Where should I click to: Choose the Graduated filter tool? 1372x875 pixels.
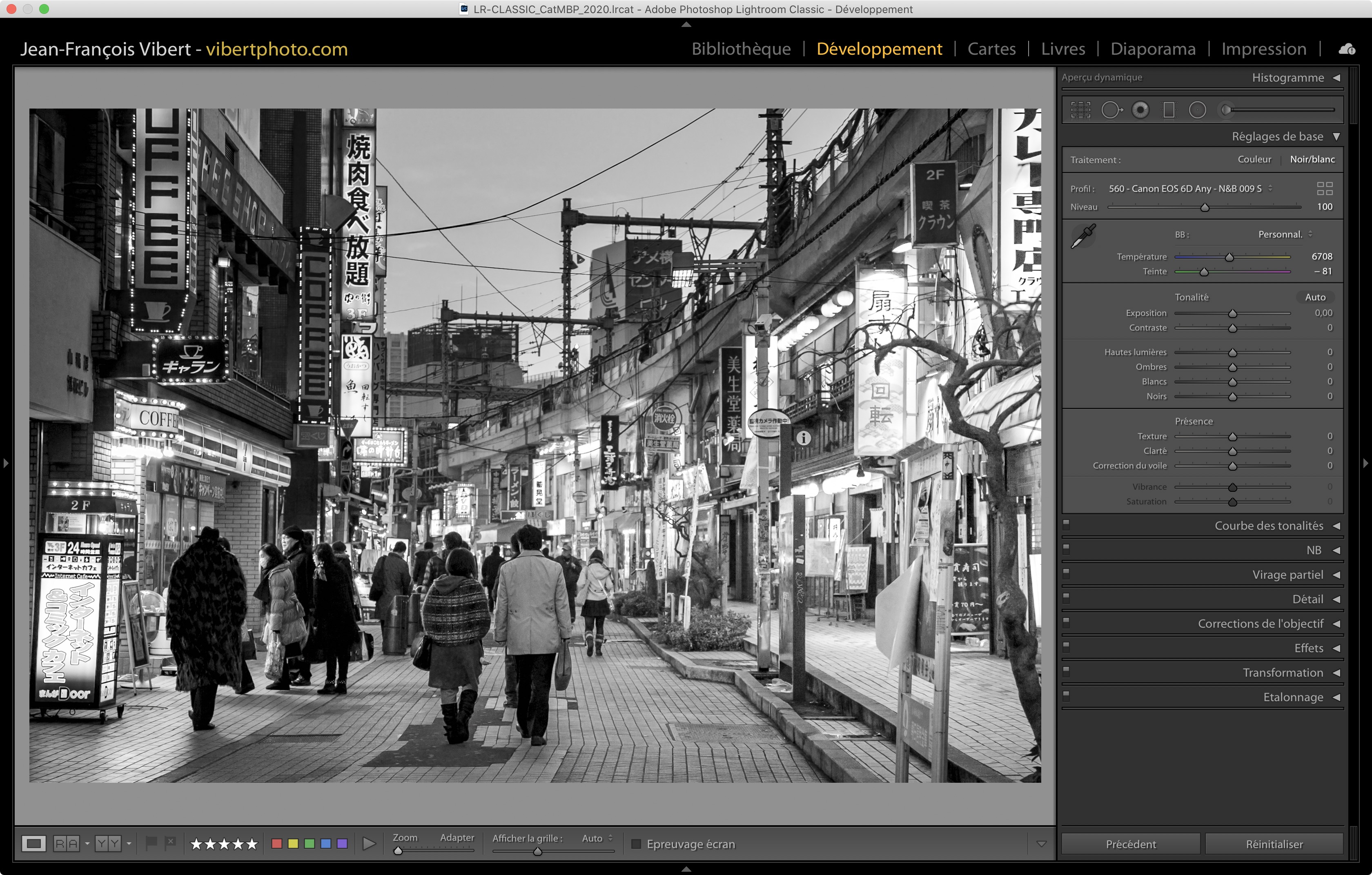(x=1169, y=110)
